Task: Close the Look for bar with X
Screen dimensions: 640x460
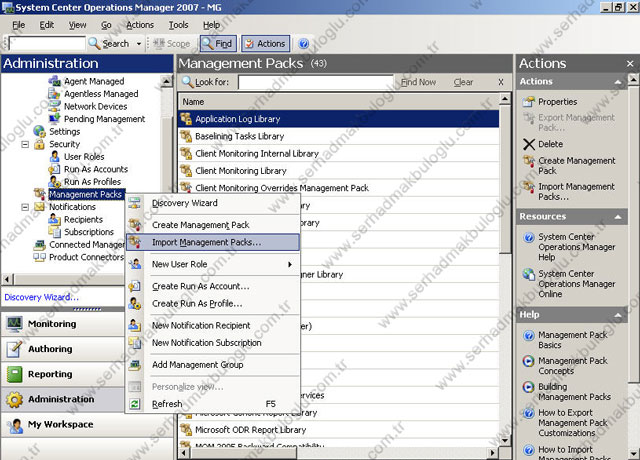Action: [500, 82]
